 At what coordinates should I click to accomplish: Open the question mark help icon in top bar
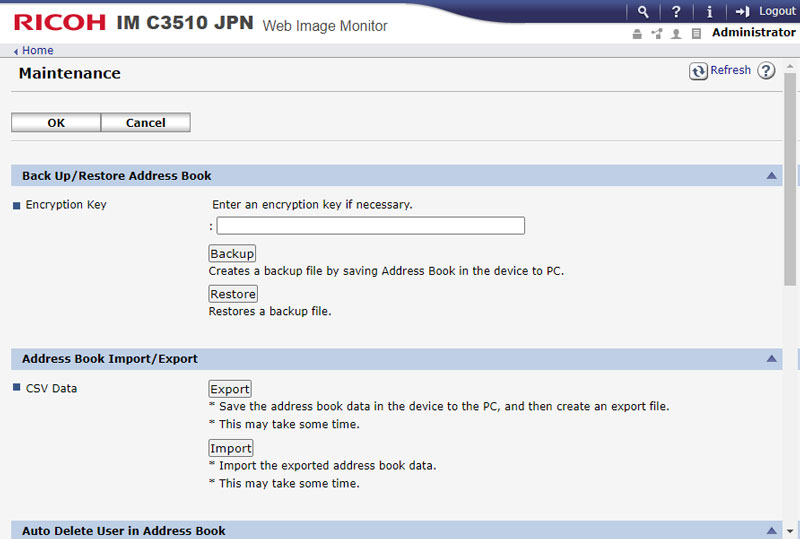676,12
